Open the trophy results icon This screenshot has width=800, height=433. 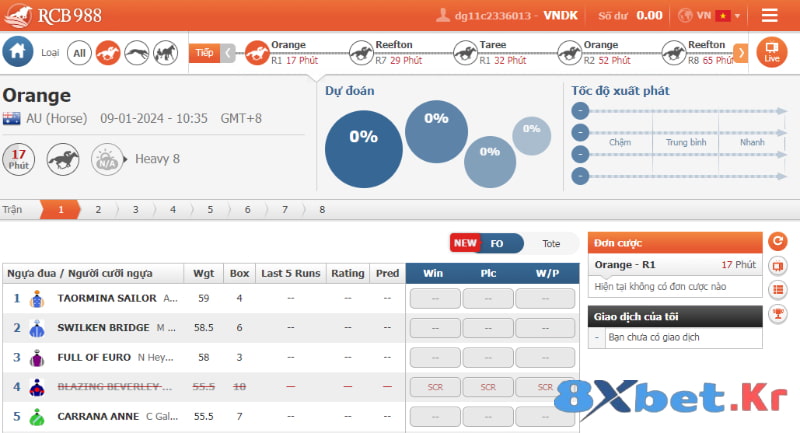coord(777,314)
